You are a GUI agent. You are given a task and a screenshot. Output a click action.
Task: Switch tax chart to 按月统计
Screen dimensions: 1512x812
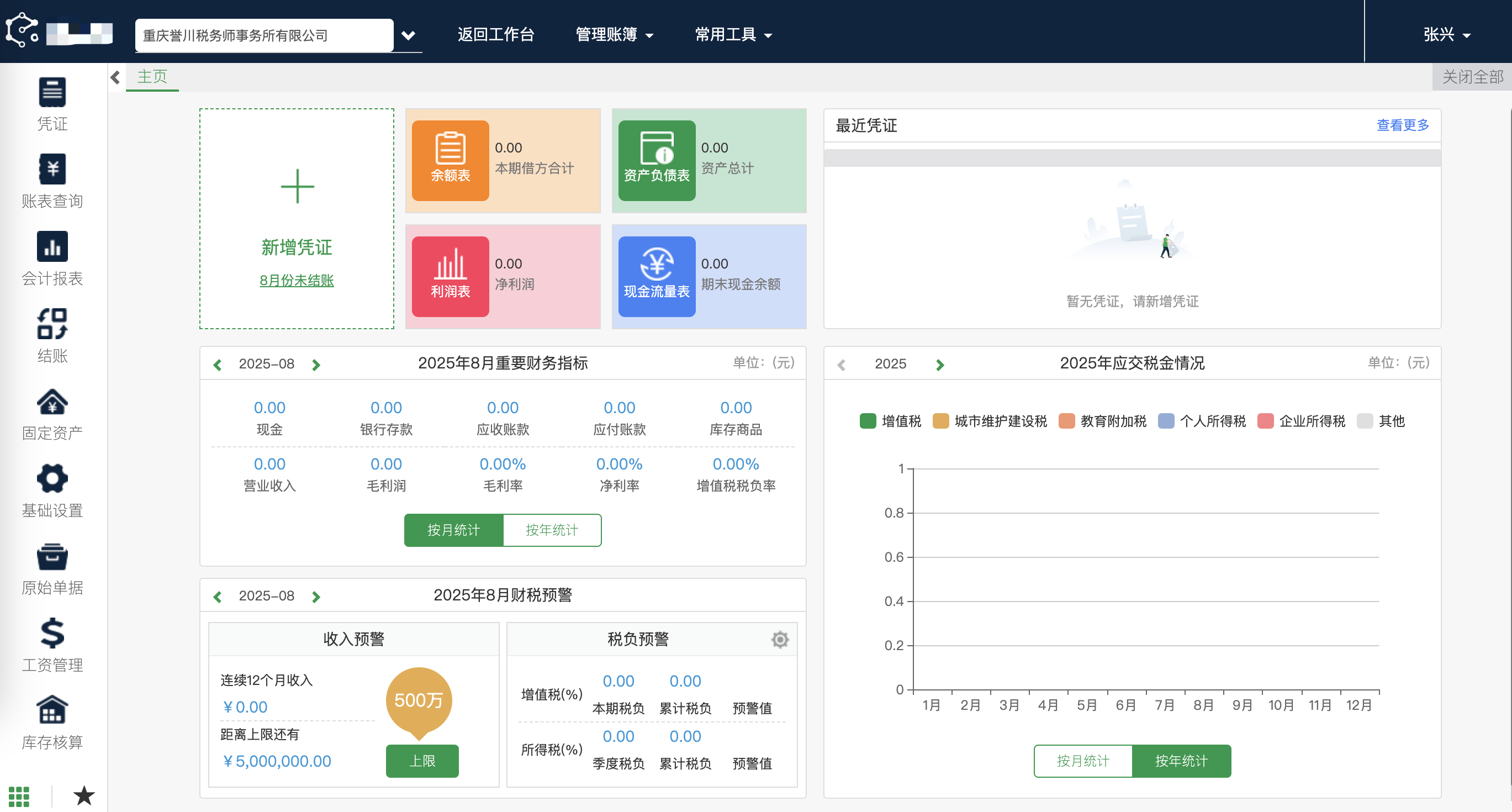(x=1082, y=760)
